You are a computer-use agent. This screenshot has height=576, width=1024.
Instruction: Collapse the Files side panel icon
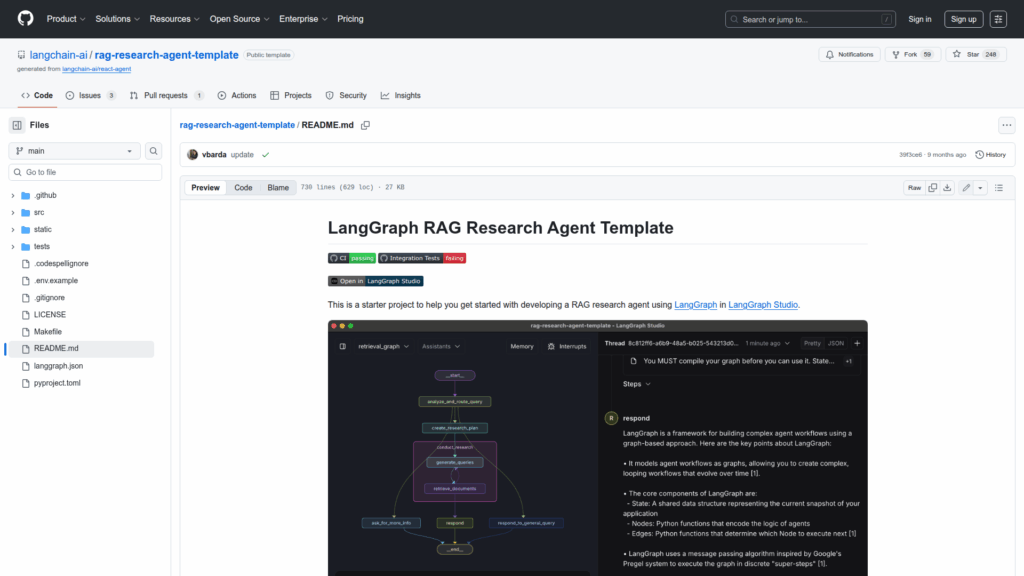click(x=17, y=125)
